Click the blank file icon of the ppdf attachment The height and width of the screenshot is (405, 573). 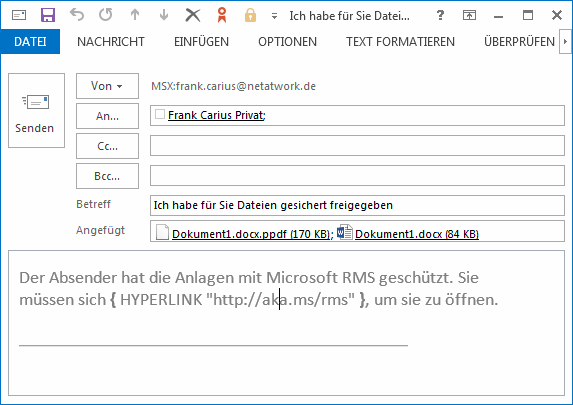coord(162,232)
